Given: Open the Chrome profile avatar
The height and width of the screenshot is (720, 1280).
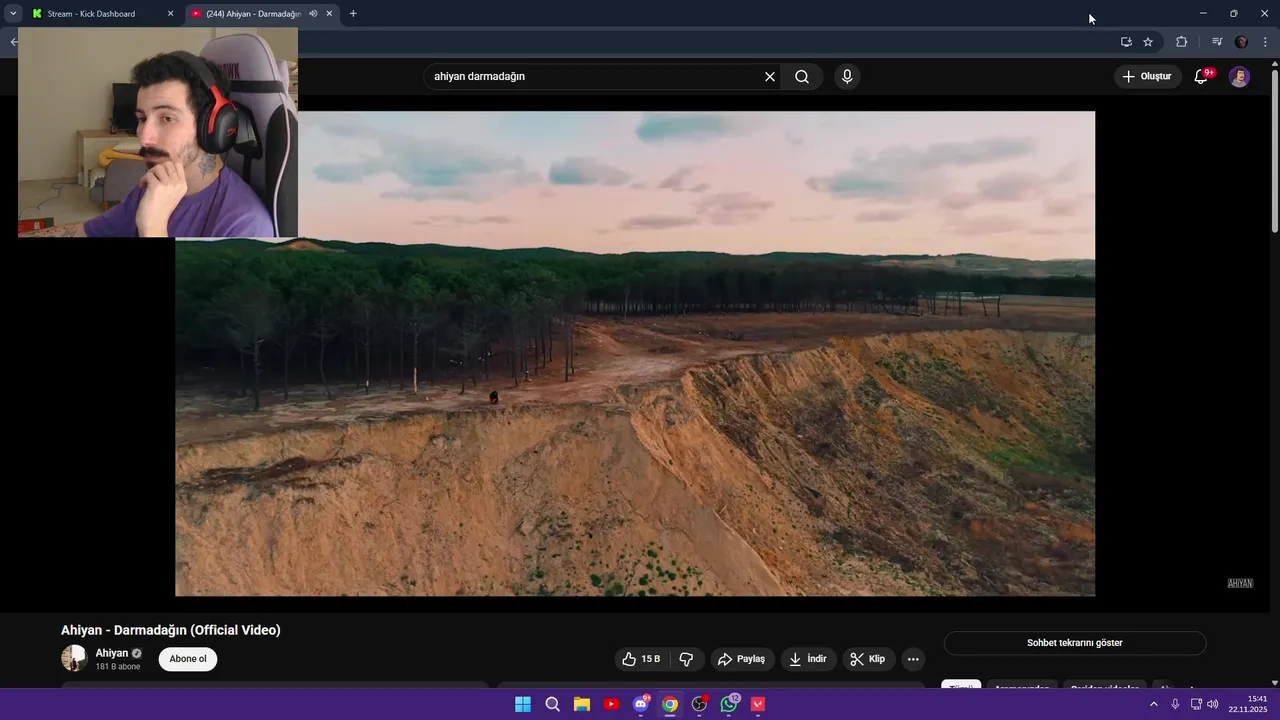Looking at the screenshot, I should [1241, 42].
